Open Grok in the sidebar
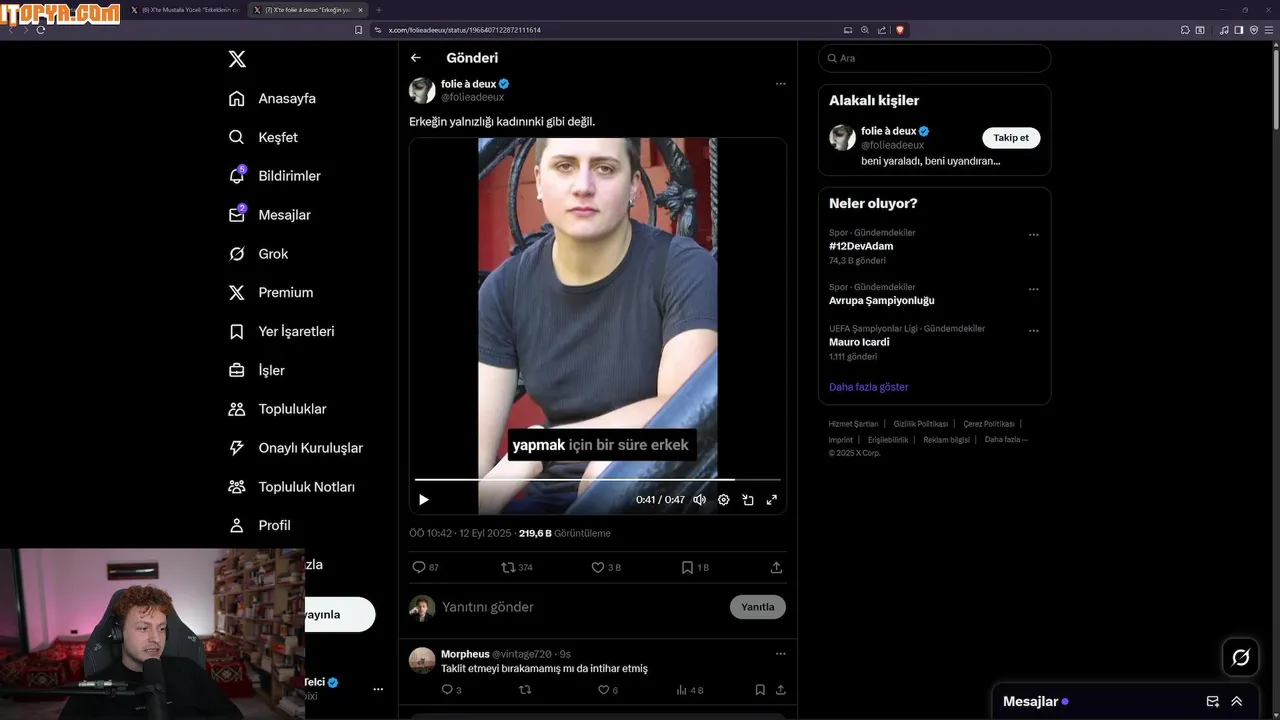Image resolution: width=1280 pixels, height=720 pixels. (x=258, y=254)
